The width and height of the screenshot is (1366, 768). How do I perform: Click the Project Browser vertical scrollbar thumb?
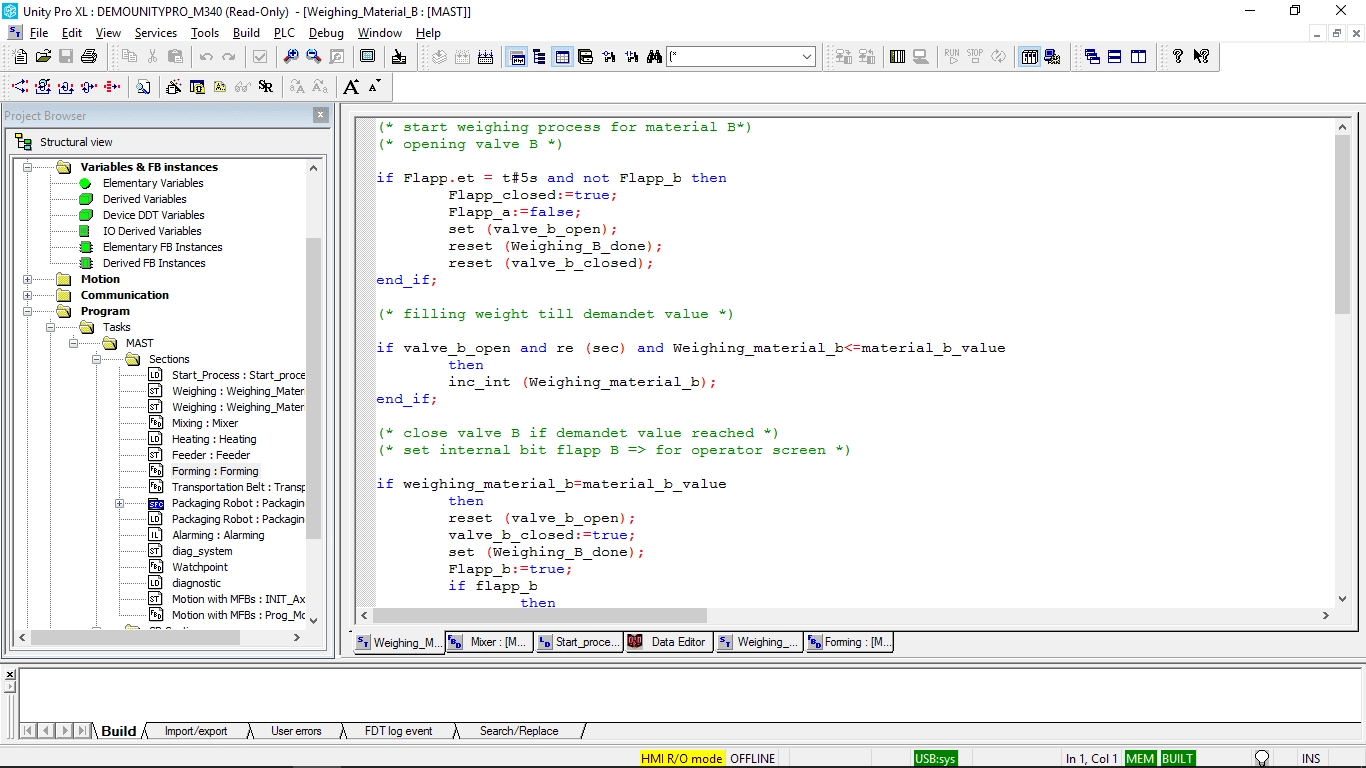click(x=313, y=388)
